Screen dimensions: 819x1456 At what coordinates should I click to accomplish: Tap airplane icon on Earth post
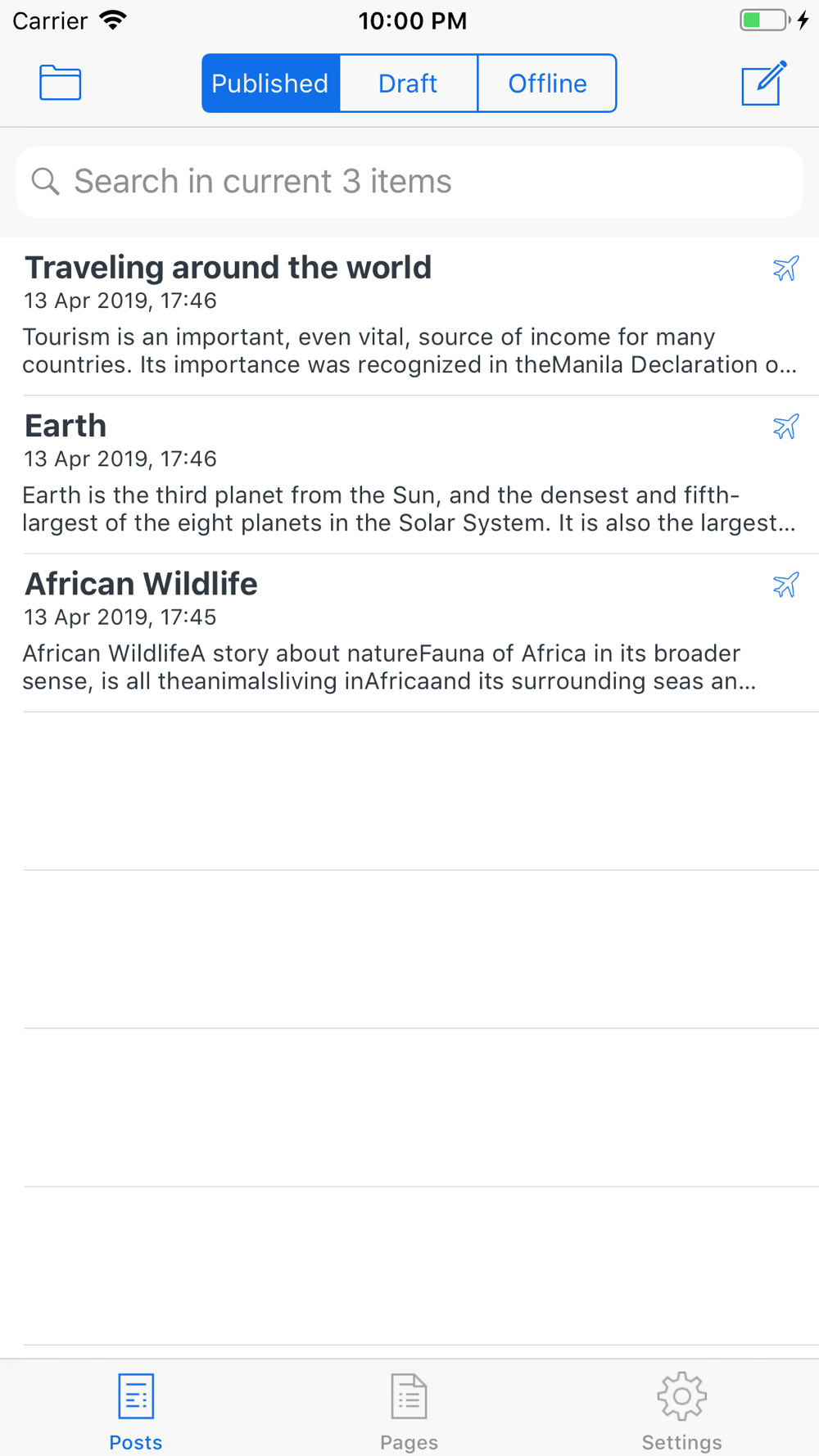785,427
